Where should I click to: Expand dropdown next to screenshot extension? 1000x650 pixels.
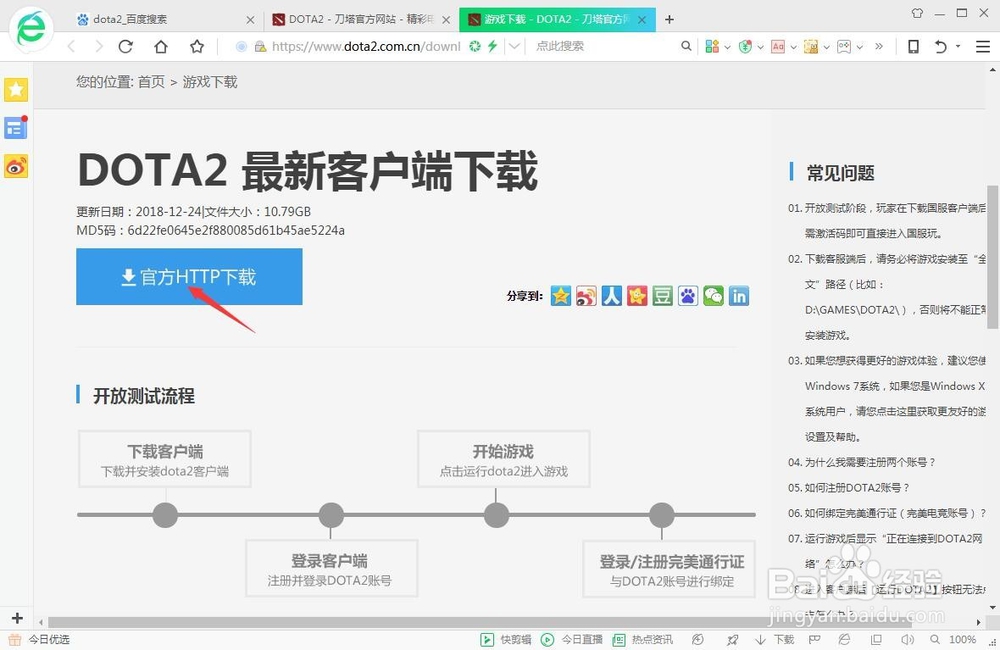tap(827, 47)
